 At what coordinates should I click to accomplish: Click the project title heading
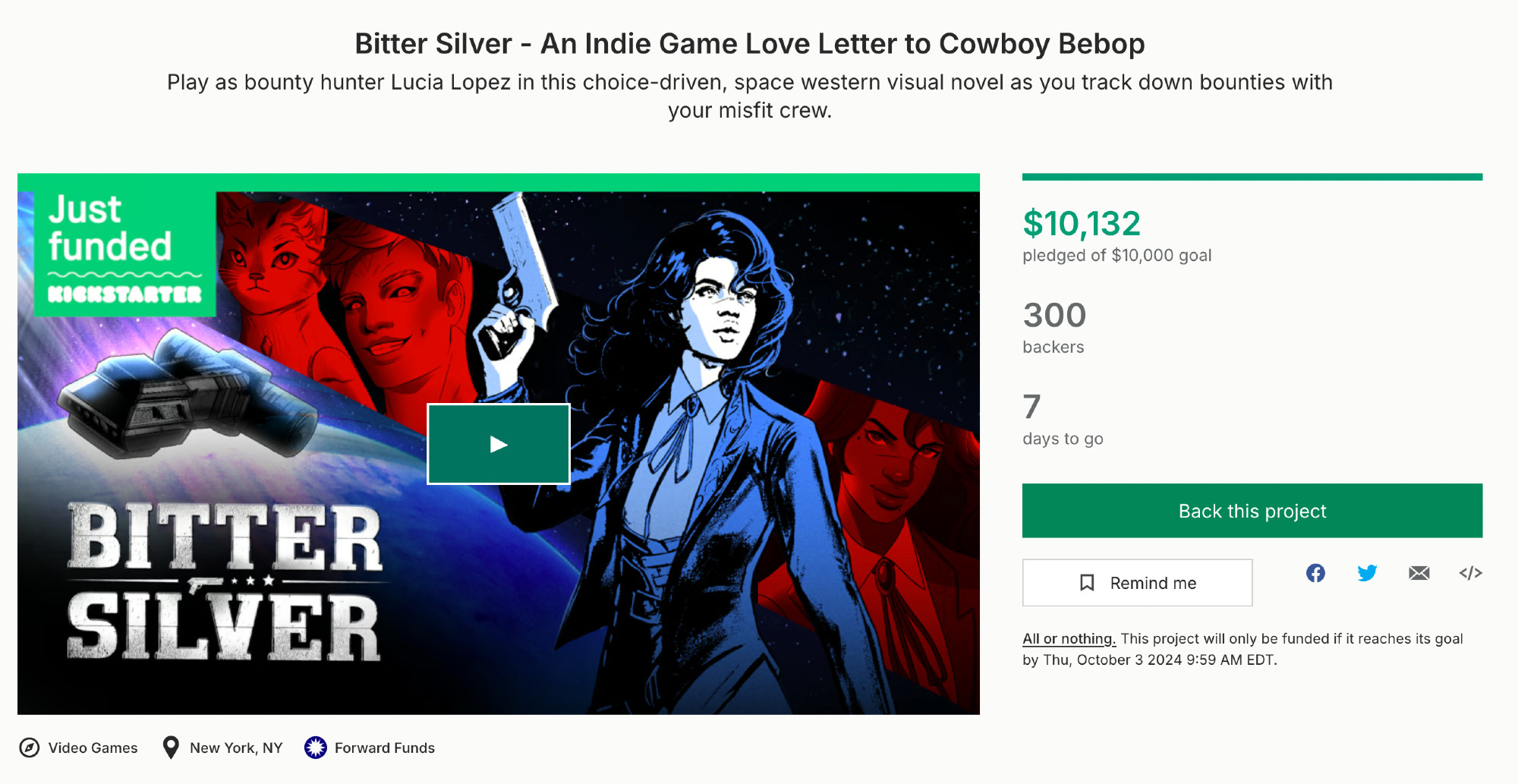(x=749, y=44)
